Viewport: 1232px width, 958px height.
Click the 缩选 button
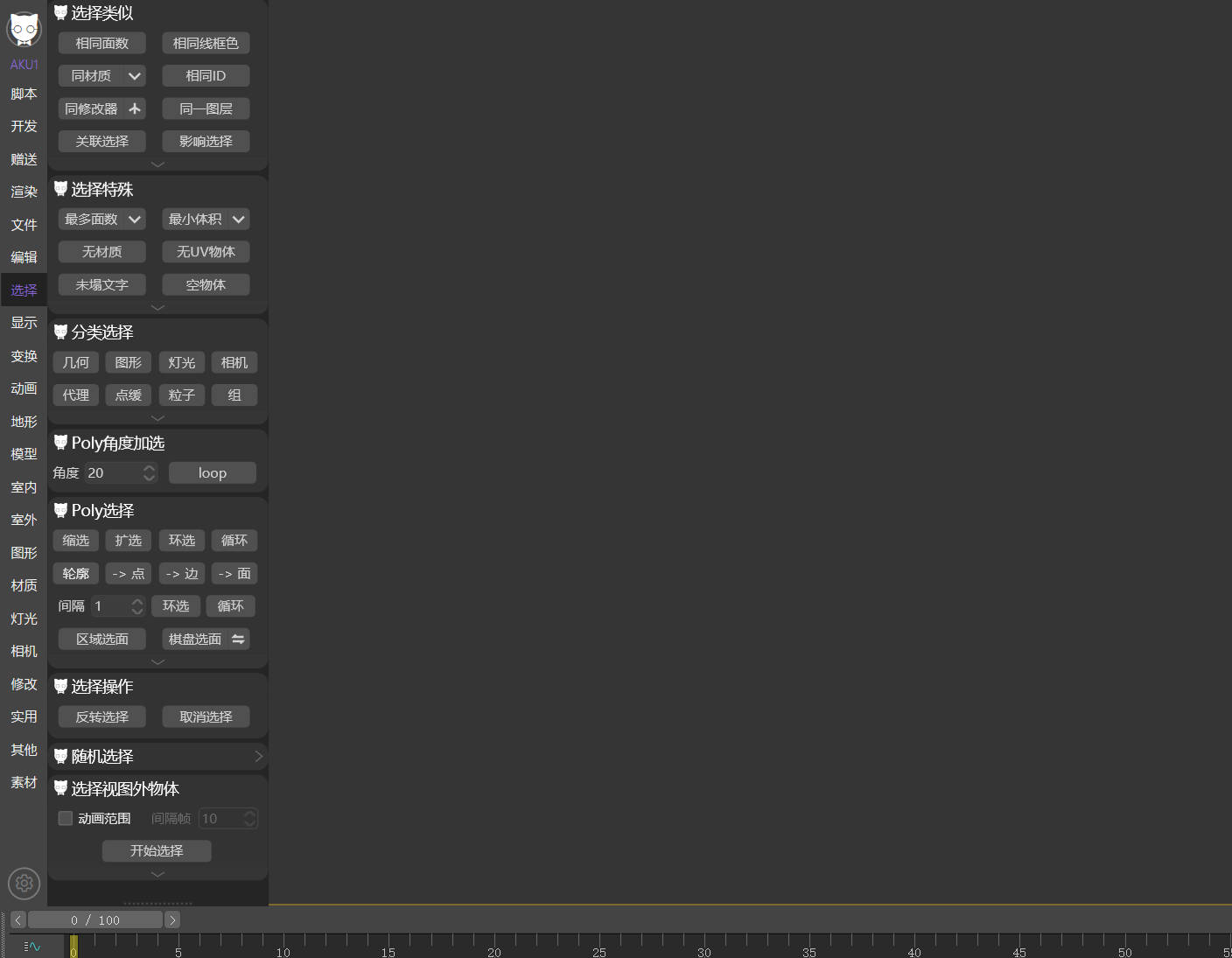coord(76,541)
